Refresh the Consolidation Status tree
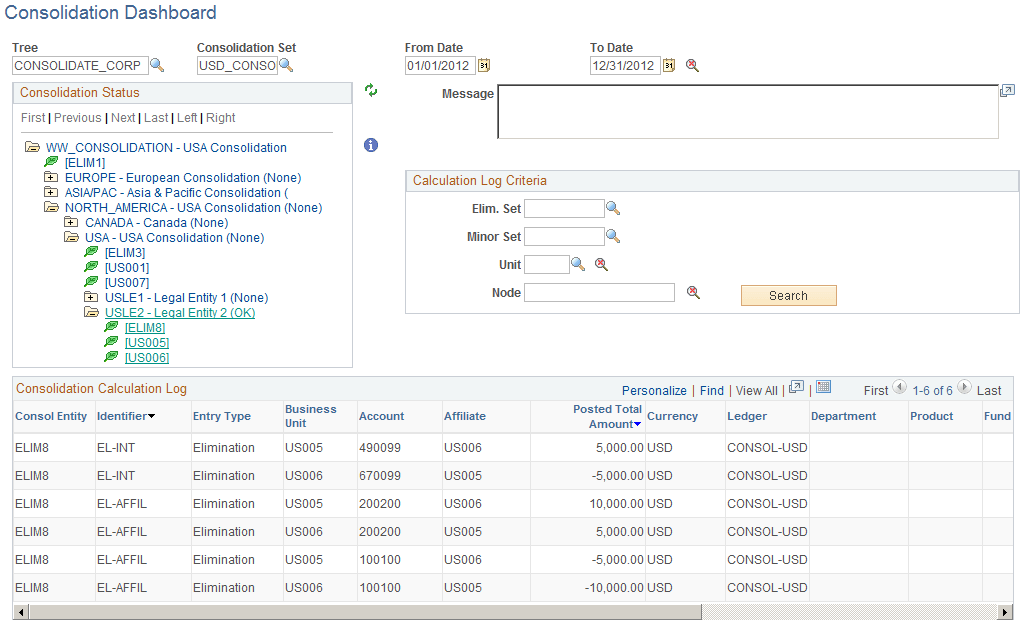This screenshot has width=1022, height=620. click(x=371, y=90)
